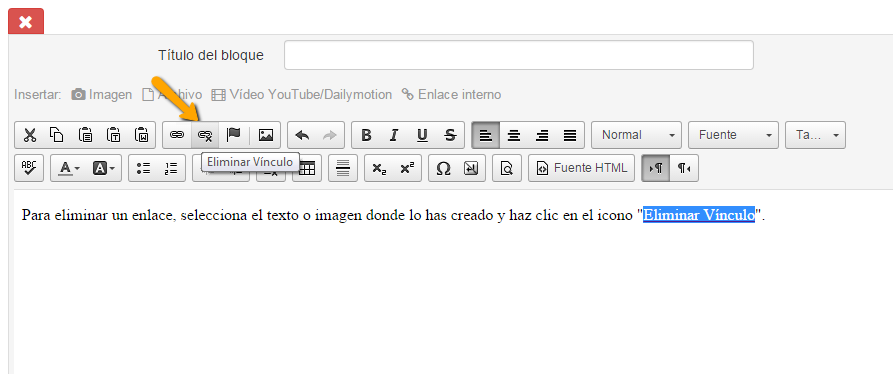Screen dimensions: 893x374
Task: Click the Insert Link chain icon
Action: pyautogui.click(x=177, y=135)
